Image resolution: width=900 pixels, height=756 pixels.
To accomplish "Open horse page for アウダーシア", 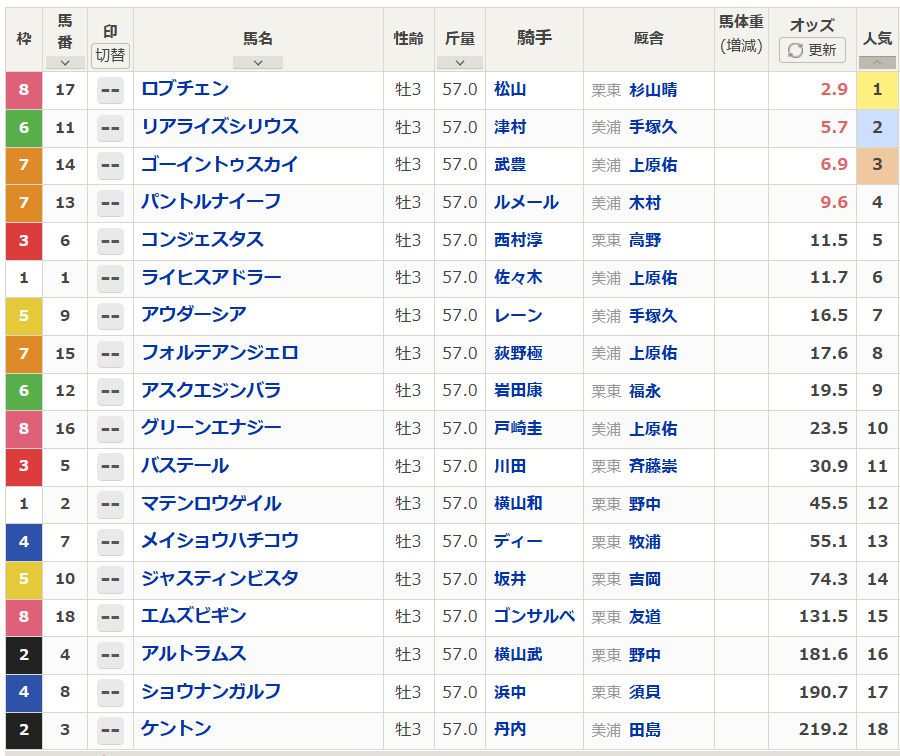I will coord(194,315).
